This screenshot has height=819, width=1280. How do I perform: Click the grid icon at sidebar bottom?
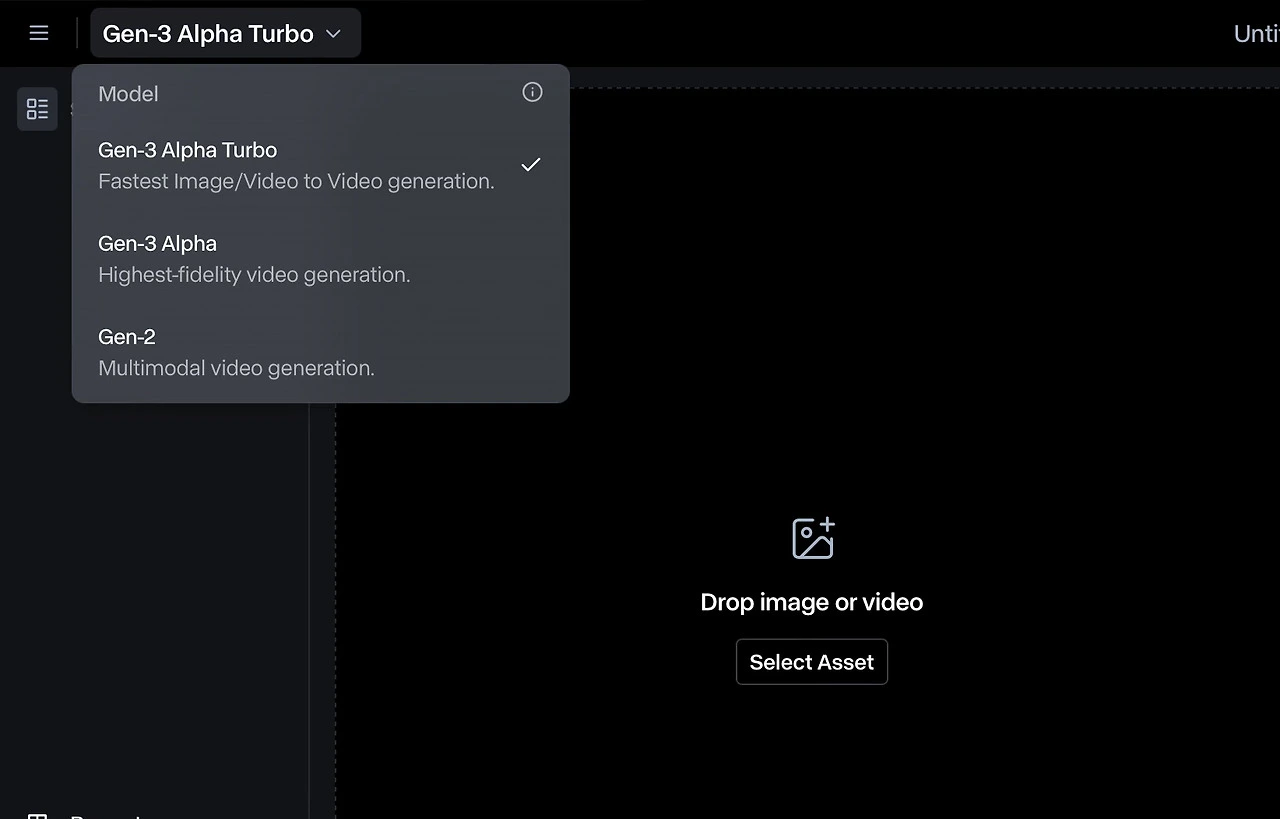(x=37, y=816)
